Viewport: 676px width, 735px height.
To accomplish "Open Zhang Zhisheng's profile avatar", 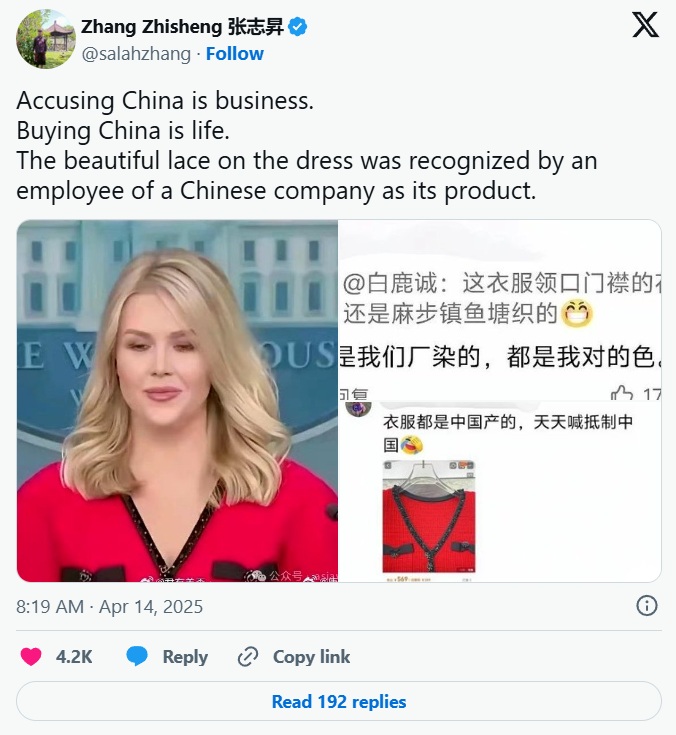I will [45, 39].
